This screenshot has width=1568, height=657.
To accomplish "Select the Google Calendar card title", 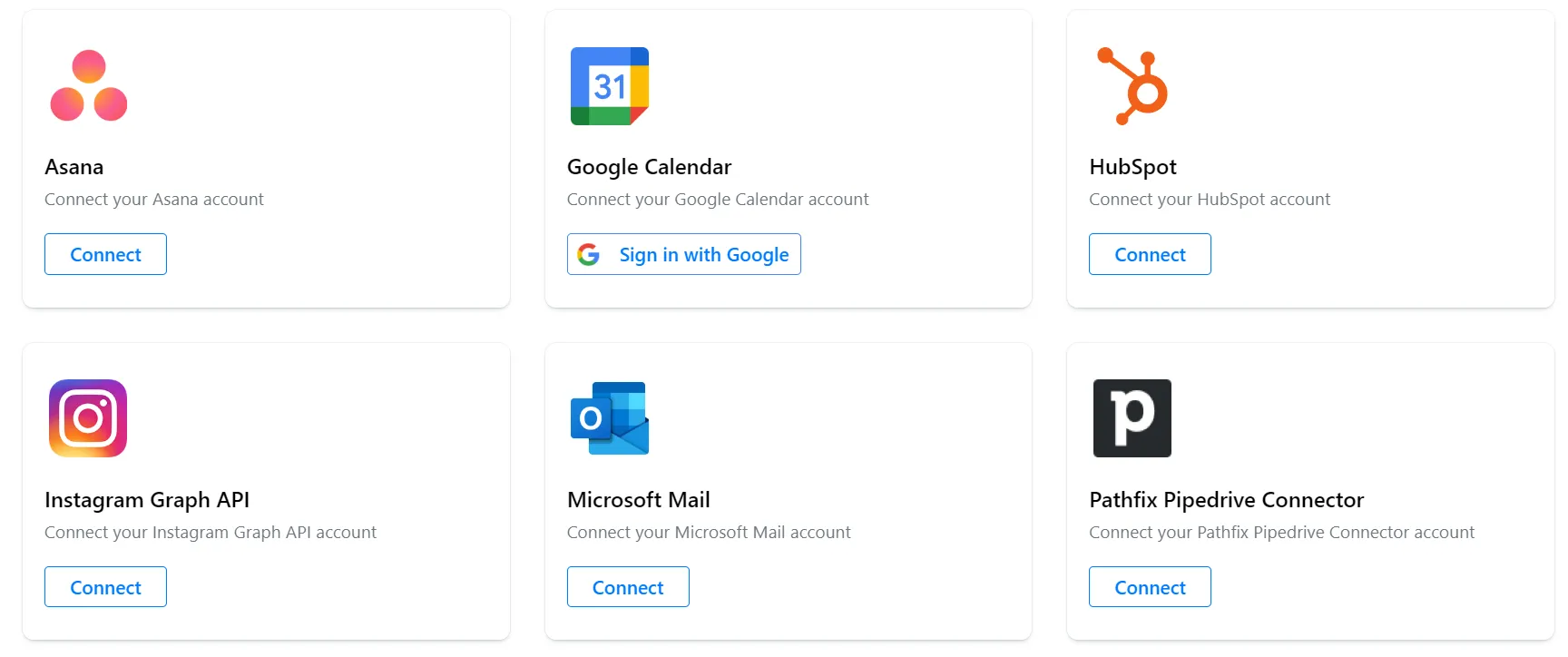I will tap(649, 167).
